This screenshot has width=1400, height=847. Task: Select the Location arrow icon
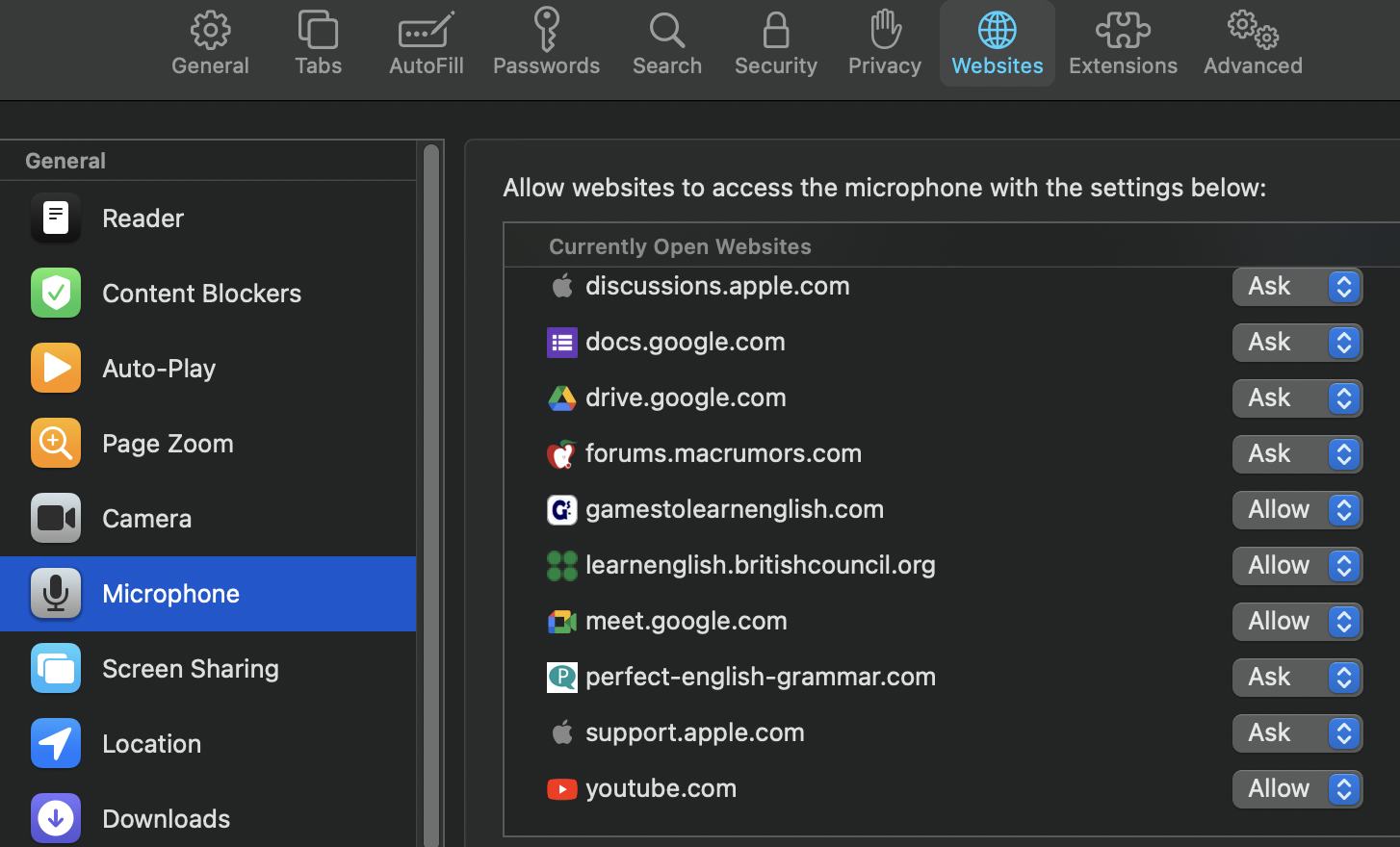click(x=56, y=743)
